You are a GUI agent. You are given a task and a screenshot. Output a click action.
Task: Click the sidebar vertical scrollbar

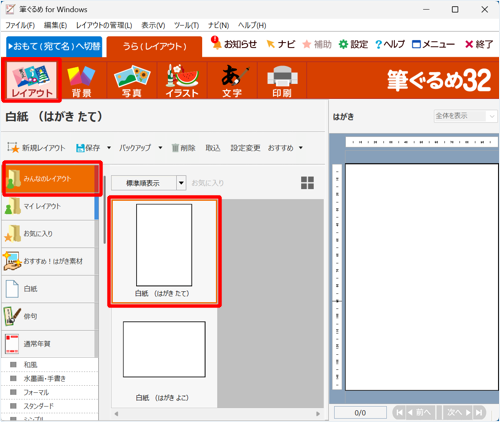[x=104, y=210]
